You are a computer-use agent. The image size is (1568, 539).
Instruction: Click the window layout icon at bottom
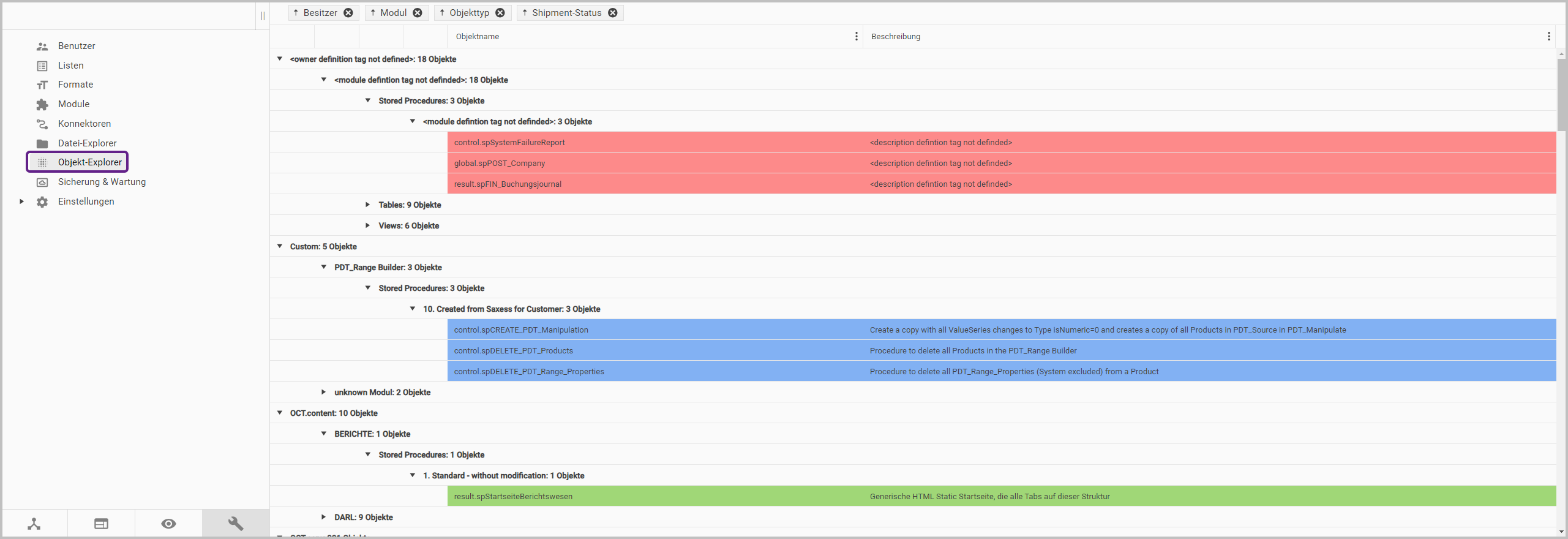click(x=101, y=524)
